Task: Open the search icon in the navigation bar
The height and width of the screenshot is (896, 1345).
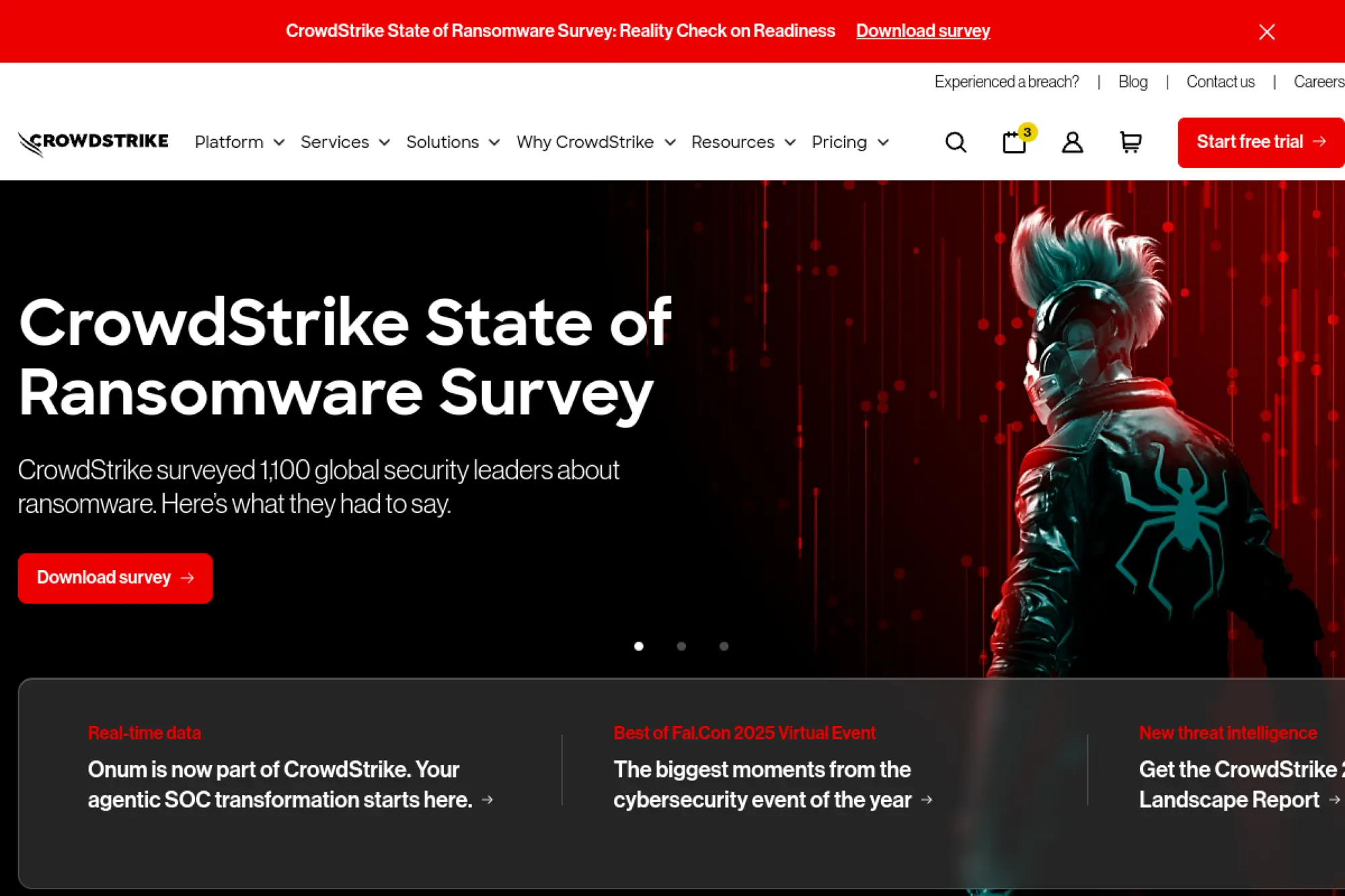Action: pos(956,142)
